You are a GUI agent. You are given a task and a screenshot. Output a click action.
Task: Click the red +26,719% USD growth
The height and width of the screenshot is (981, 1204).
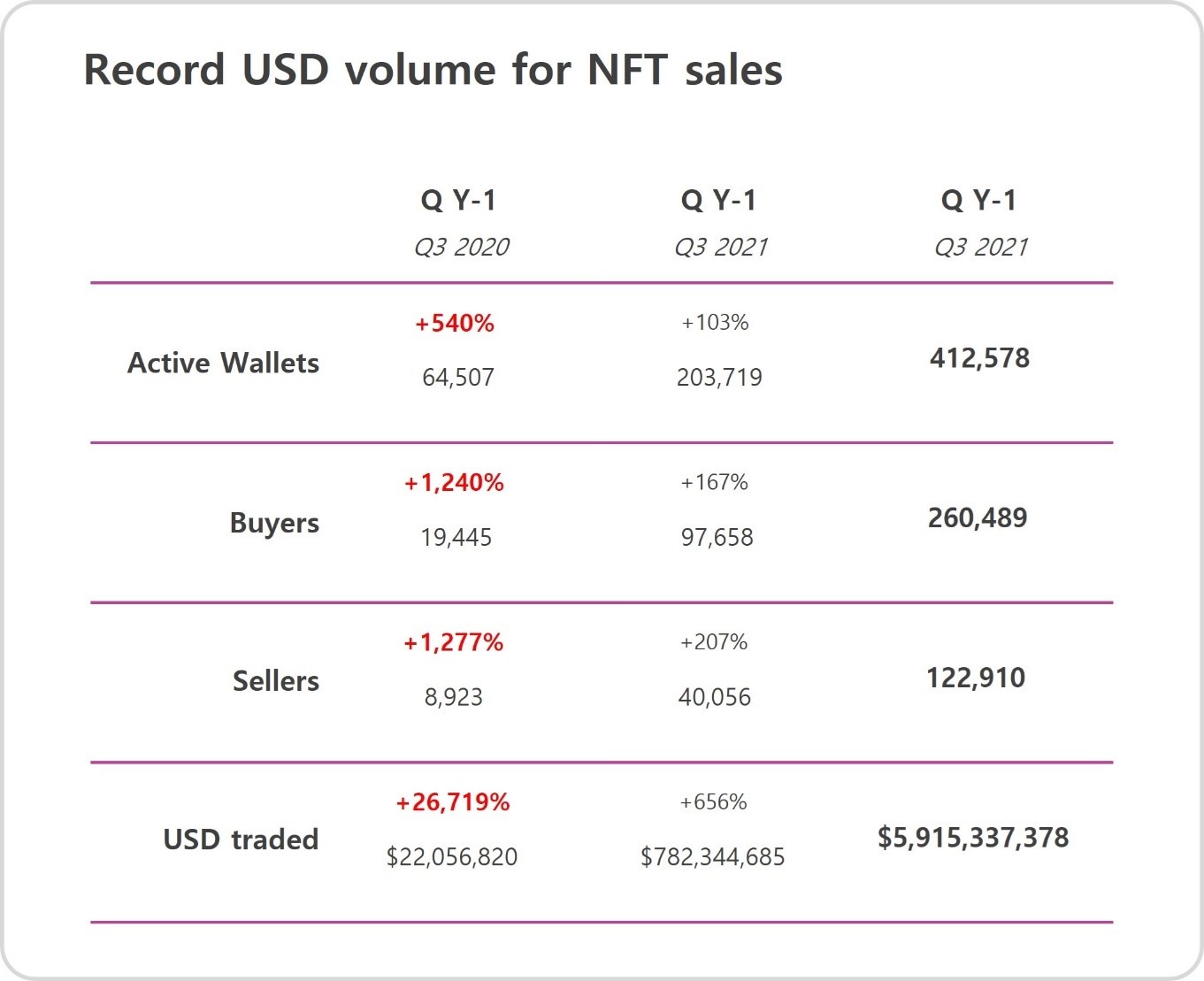(x=452, y=802)
